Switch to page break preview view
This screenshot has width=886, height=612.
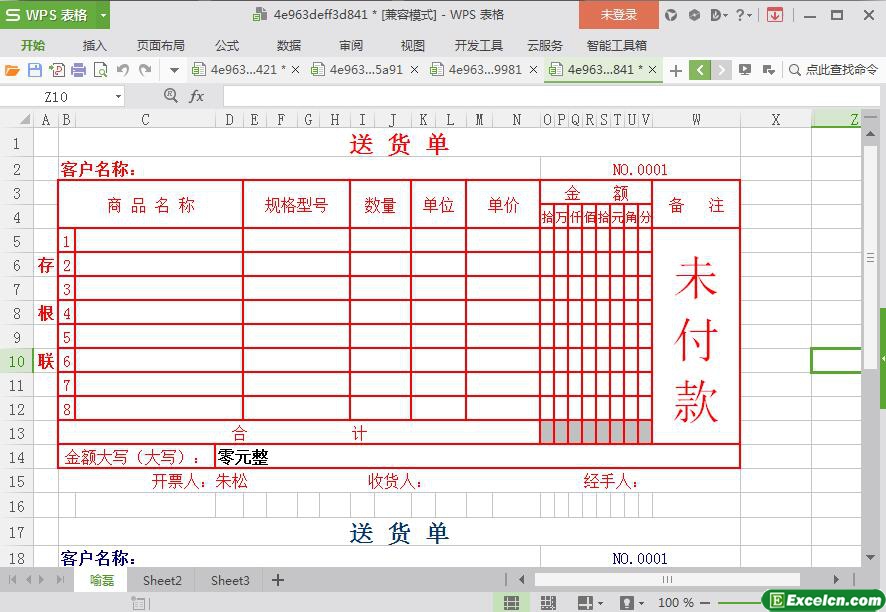coord(547,603)
